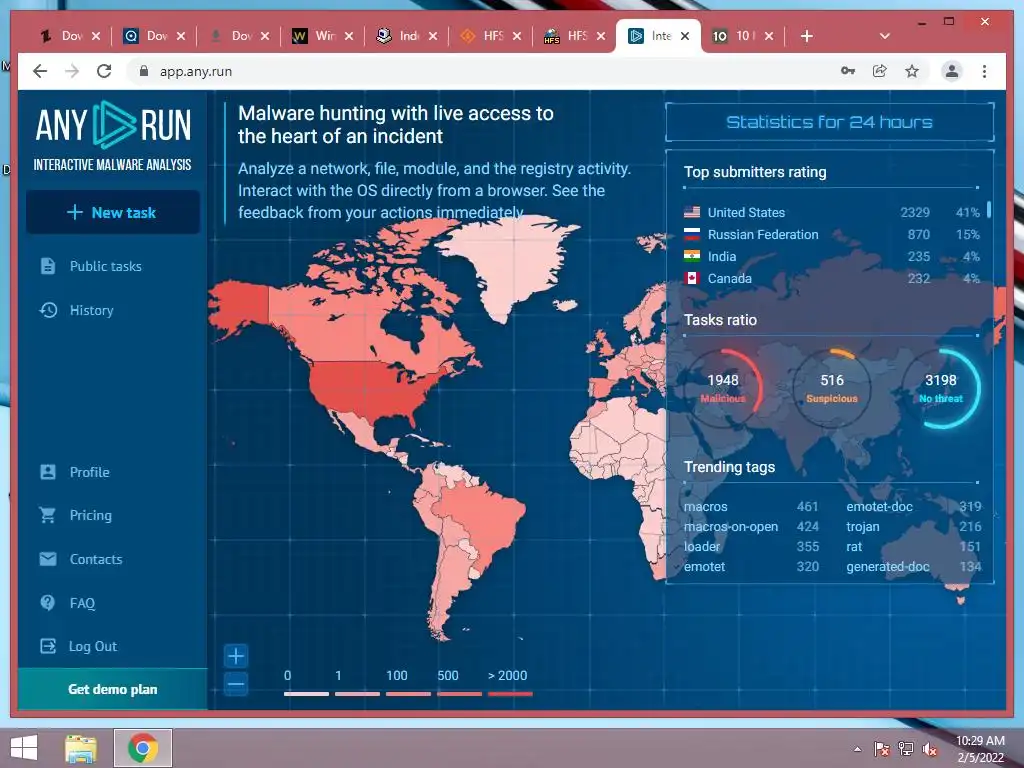Zoom in the map with plus button
The image size is (1024, 768).
point(236,656)
